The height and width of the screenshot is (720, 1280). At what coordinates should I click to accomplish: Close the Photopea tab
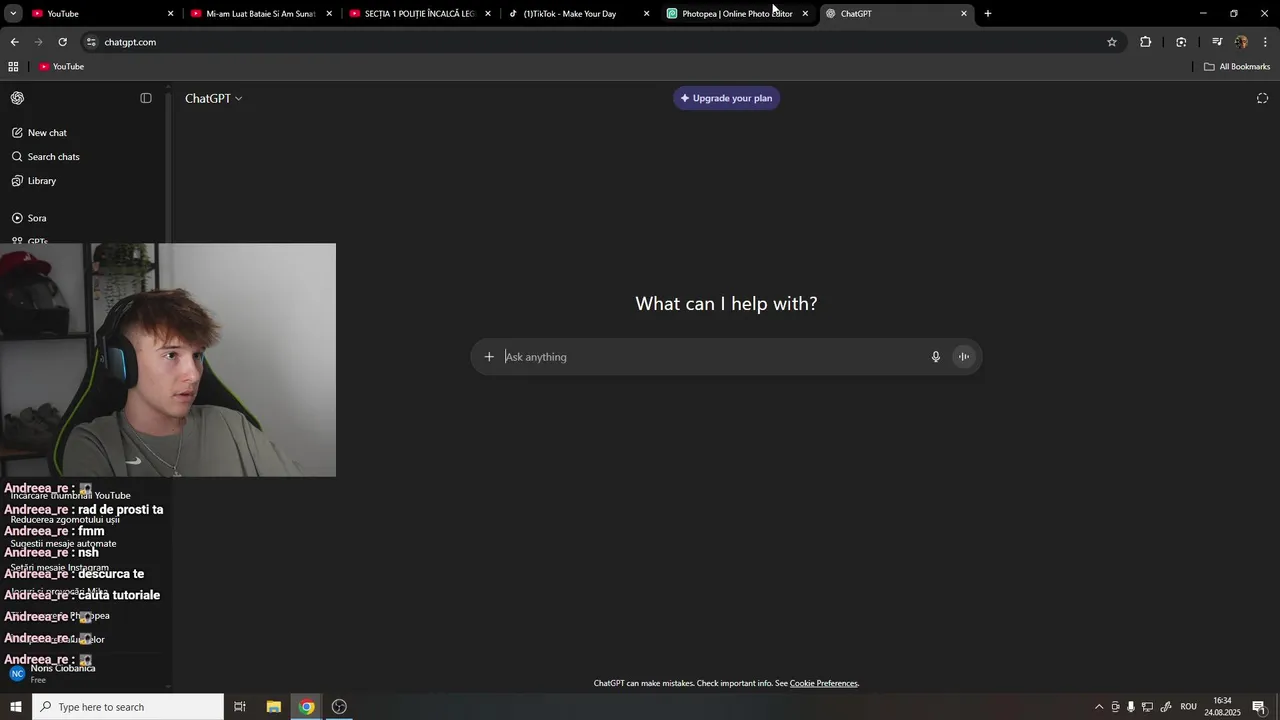[x=805, y=13]
